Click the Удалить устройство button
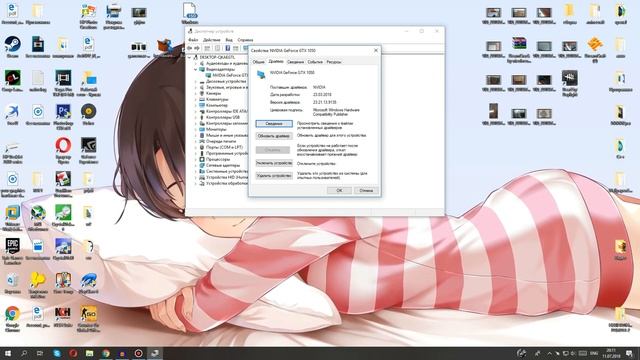Image resolution: width=640 pixels, height=360 pixels. click(274, 176)
